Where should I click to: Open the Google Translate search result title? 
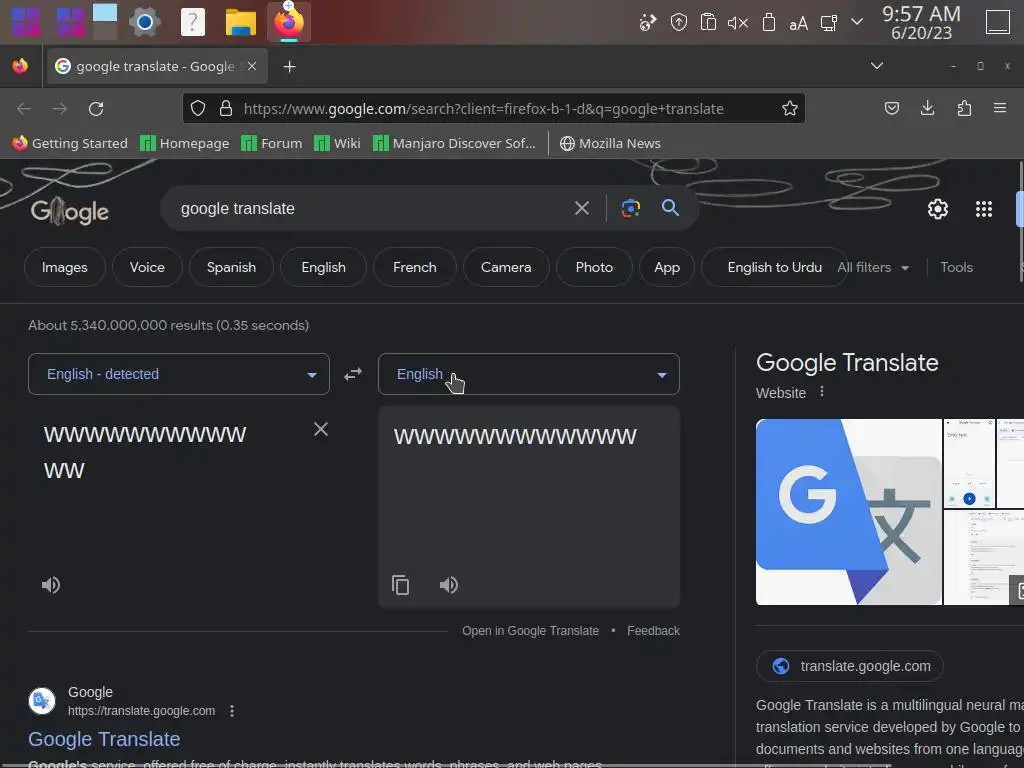click(104, 739)
